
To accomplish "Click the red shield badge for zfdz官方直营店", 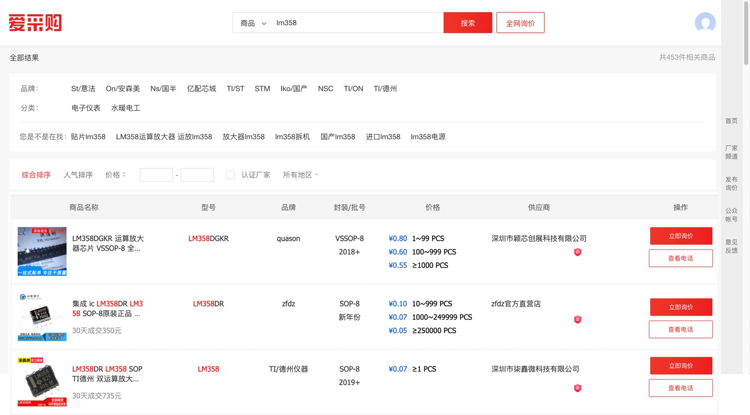I will click(577, 319).
